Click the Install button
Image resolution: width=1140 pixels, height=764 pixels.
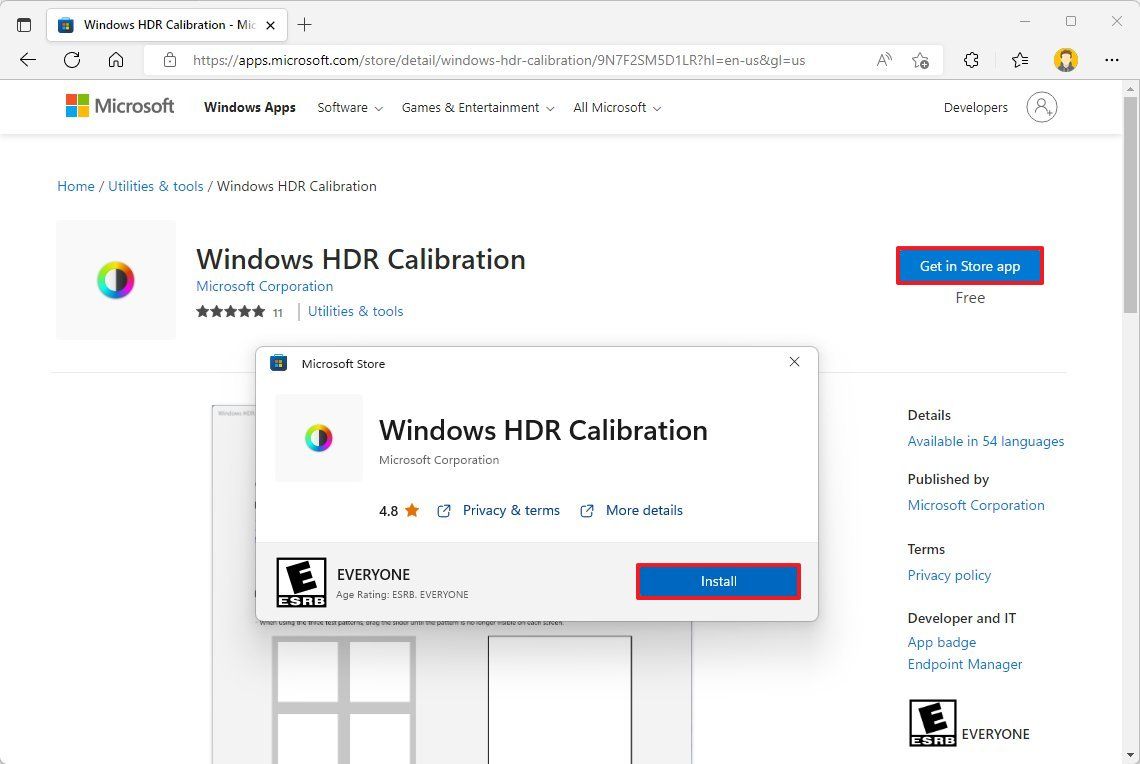(718, 582)
